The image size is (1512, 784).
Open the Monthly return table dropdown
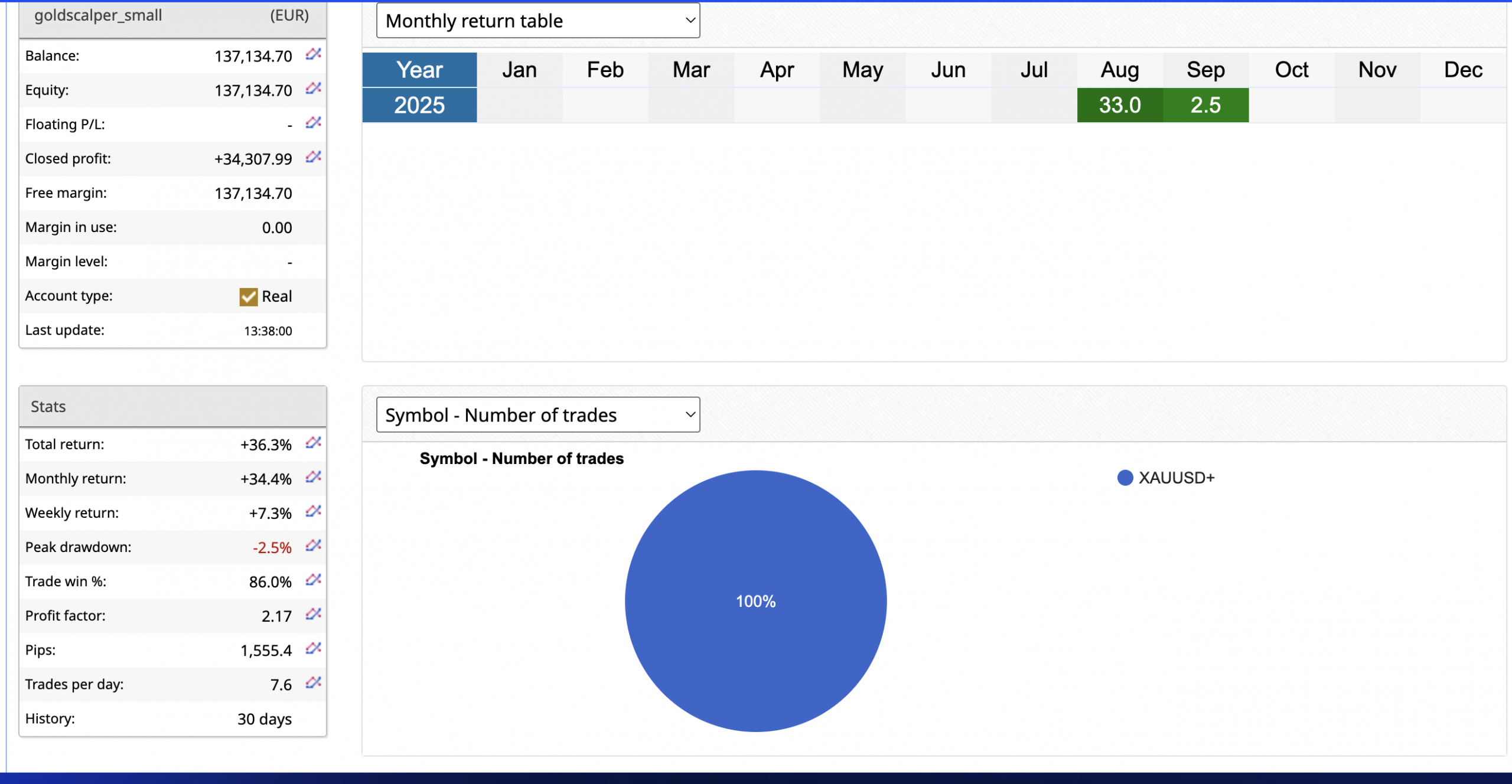[x=537, y=21]
